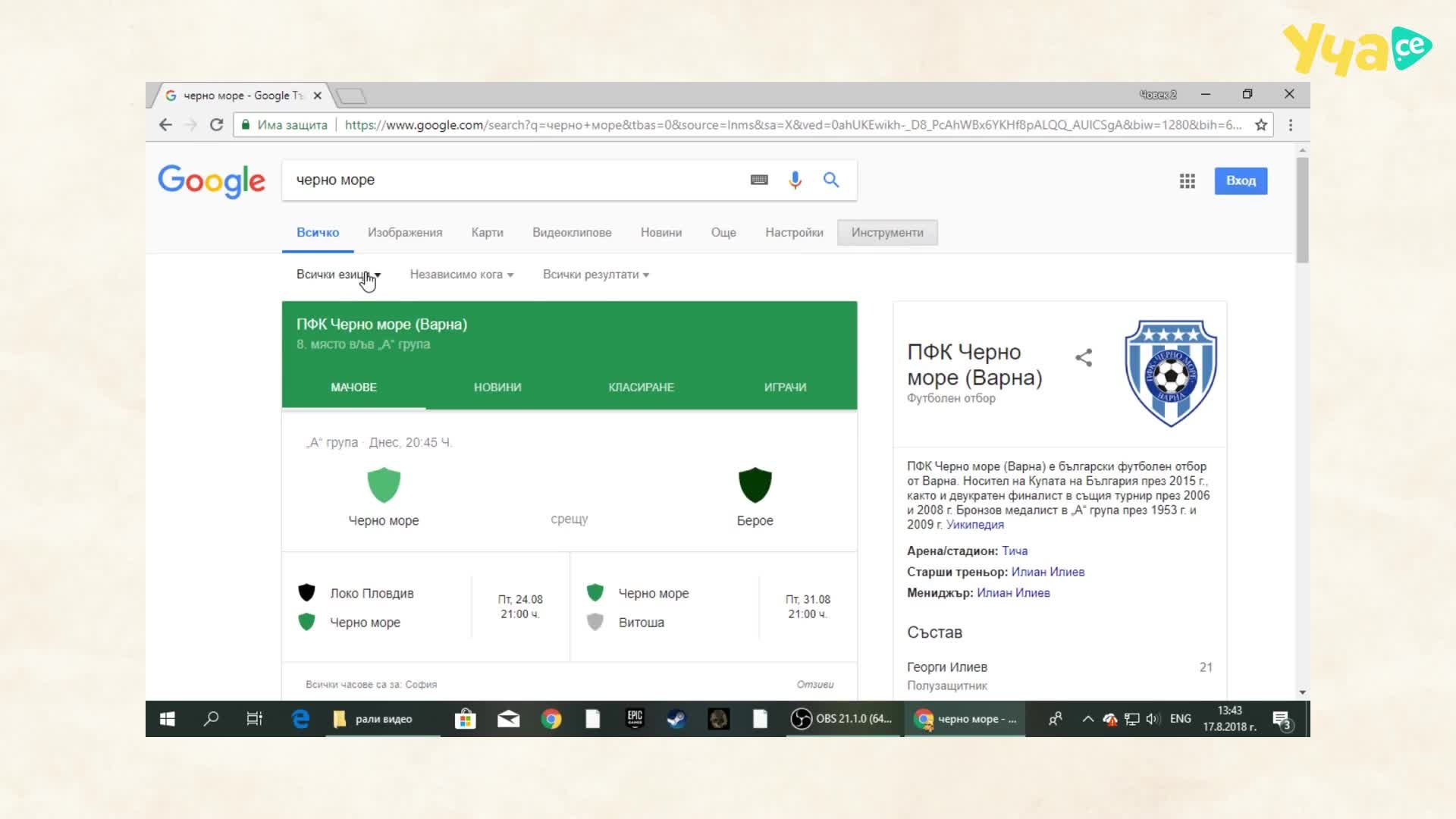Open Steam from the taskbar

(x=676, y=719)
